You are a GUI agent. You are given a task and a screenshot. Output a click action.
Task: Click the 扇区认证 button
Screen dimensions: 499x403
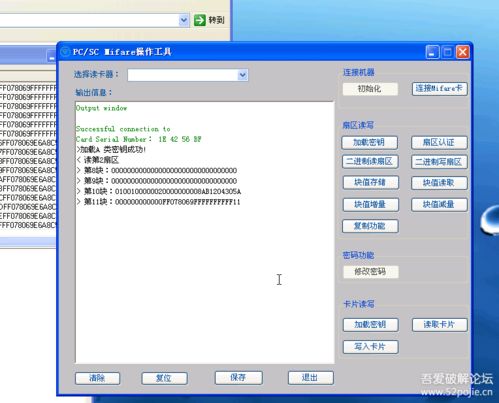click(x=439, y=143)
